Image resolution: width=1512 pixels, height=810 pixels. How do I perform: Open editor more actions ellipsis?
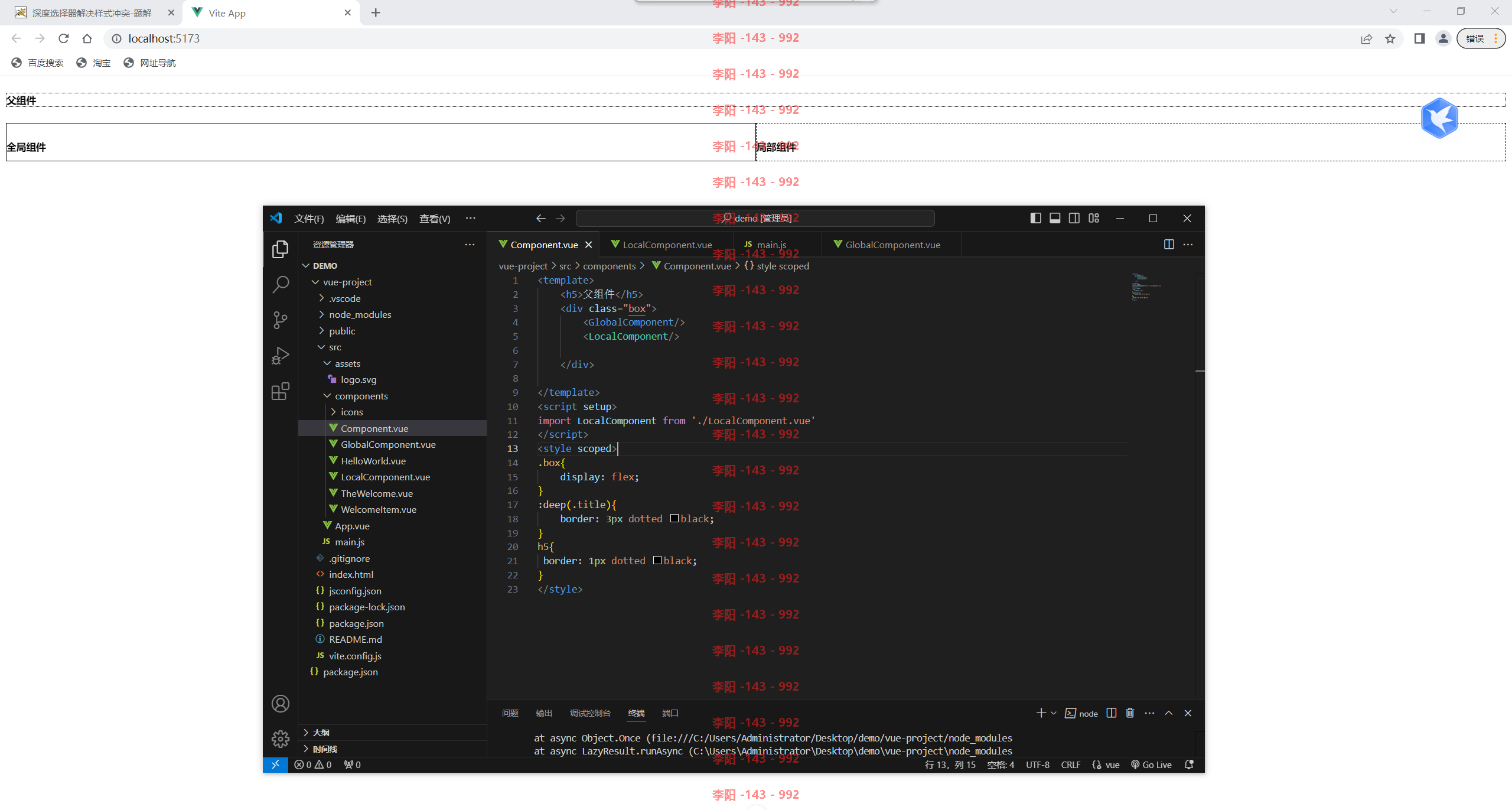point(1188,245)
